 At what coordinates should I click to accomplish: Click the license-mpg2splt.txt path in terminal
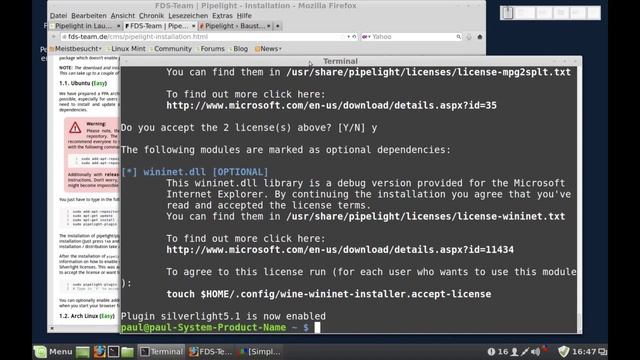click(x=429, y=72)
